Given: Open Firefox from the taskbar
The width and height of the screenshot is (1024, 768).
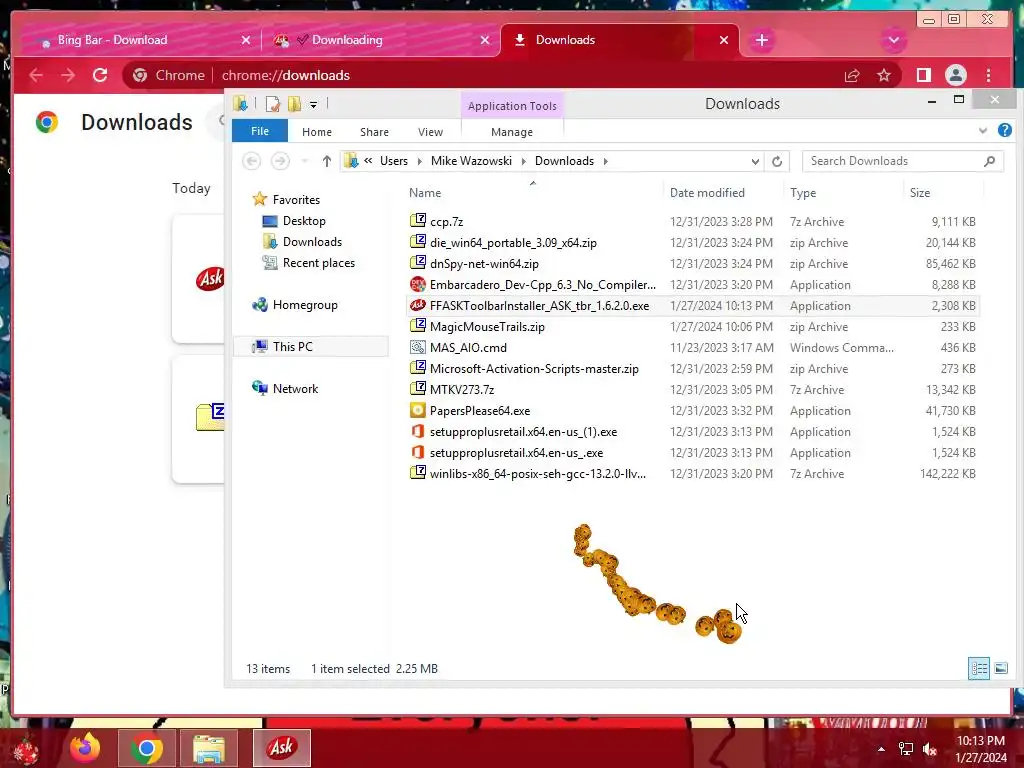Looking at the screenshot, I should click(85, 748).
